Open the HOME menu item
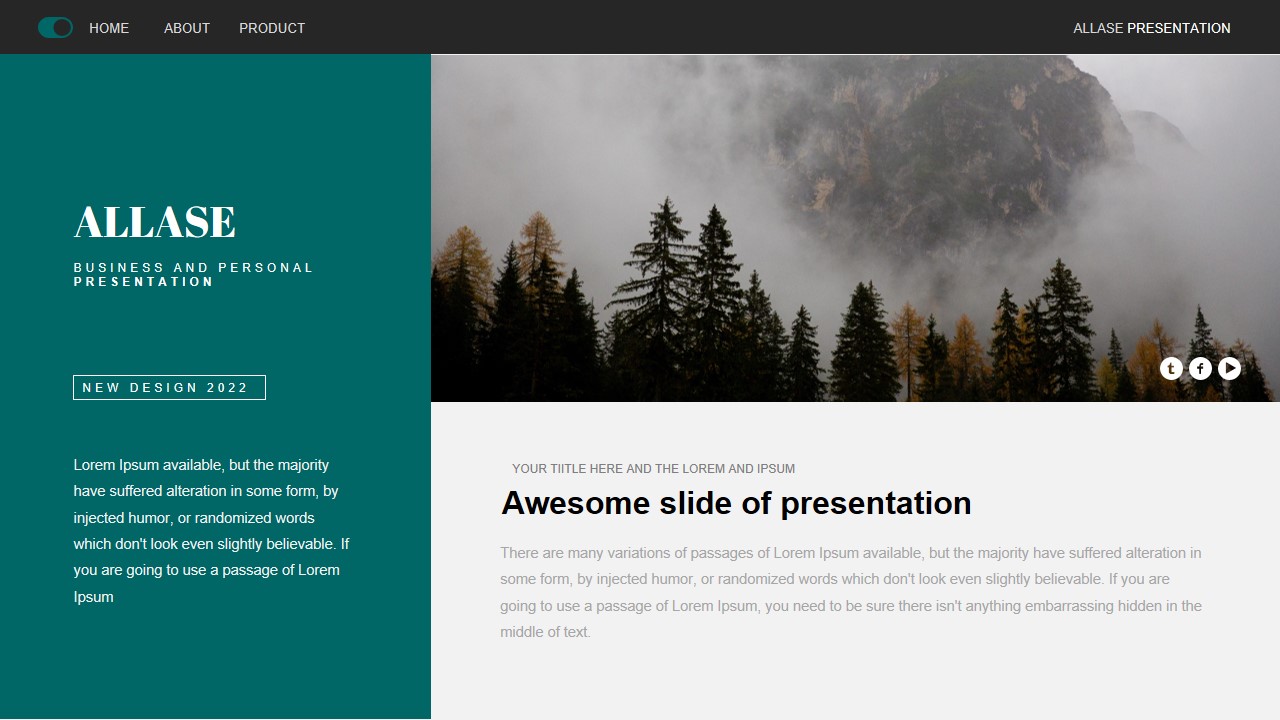 pyautogui.click(x=109, y=28)
